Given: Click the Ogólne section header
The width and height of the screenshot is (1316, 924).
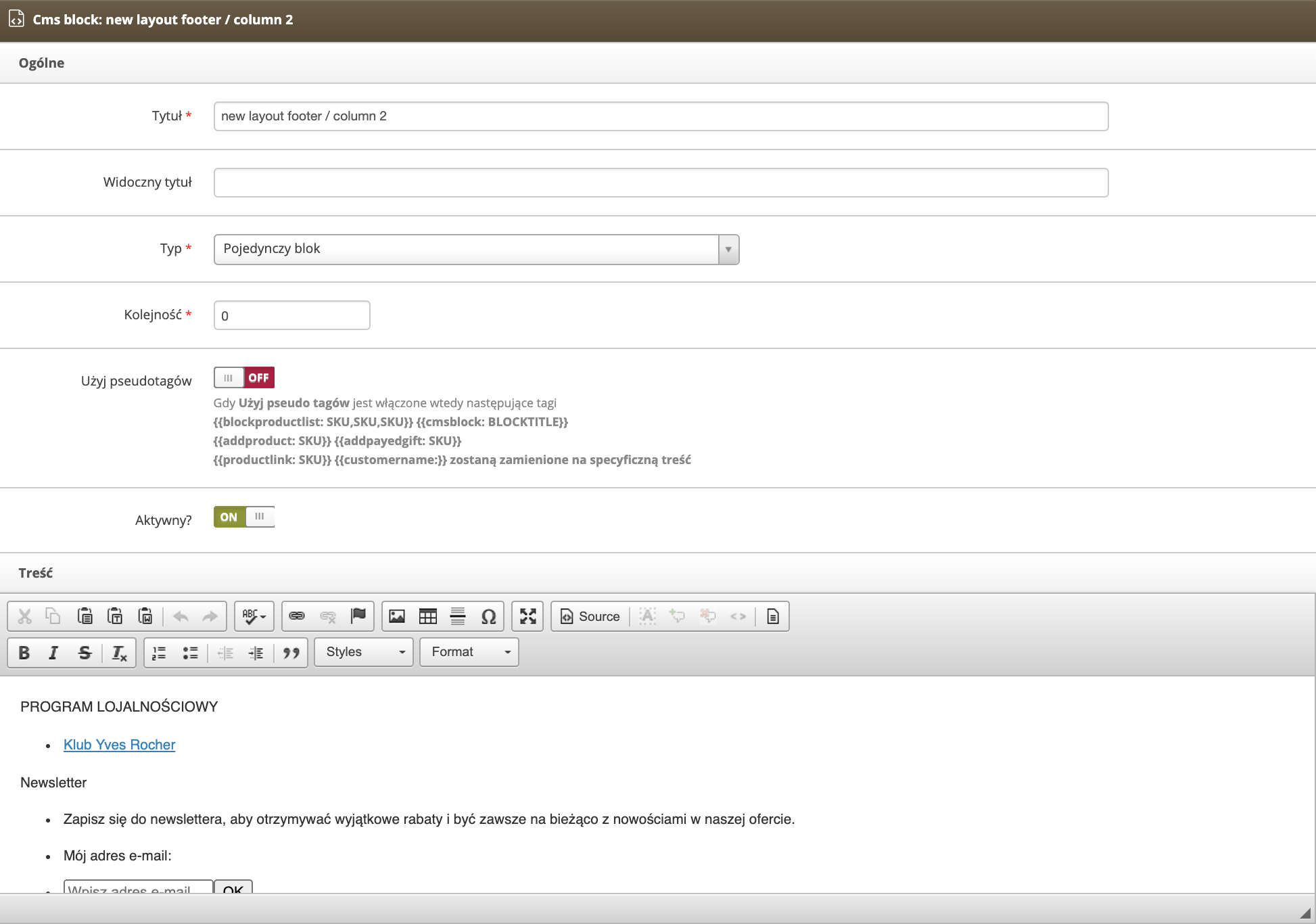Looking at the screenshot, I should point(41,63).
